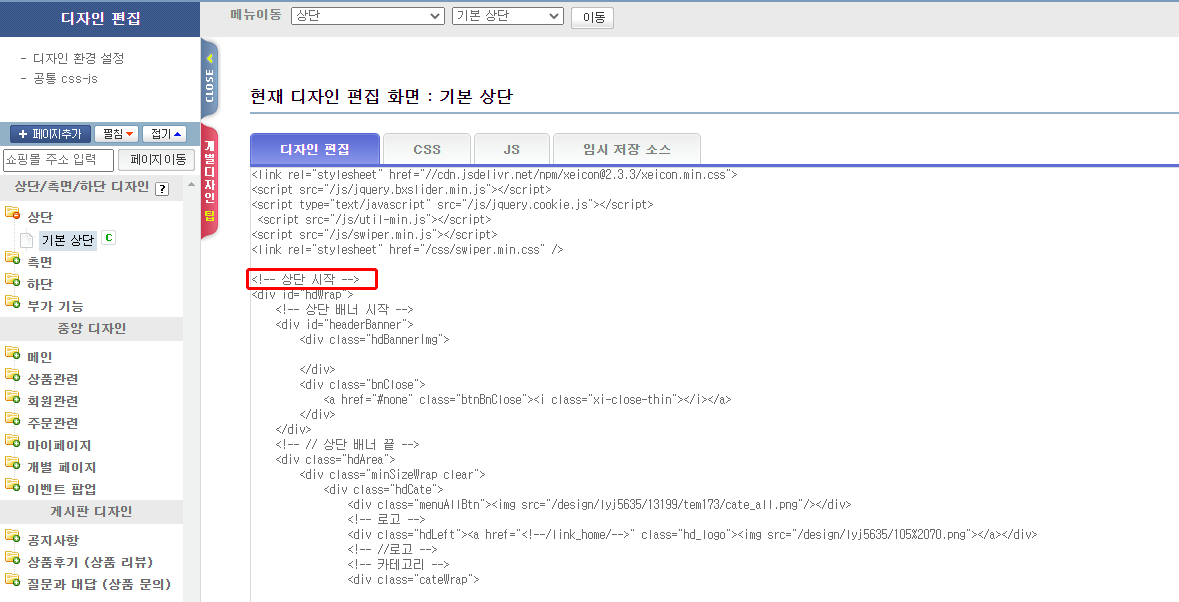Click the 페이지이동 button

(x=157, y=160)
